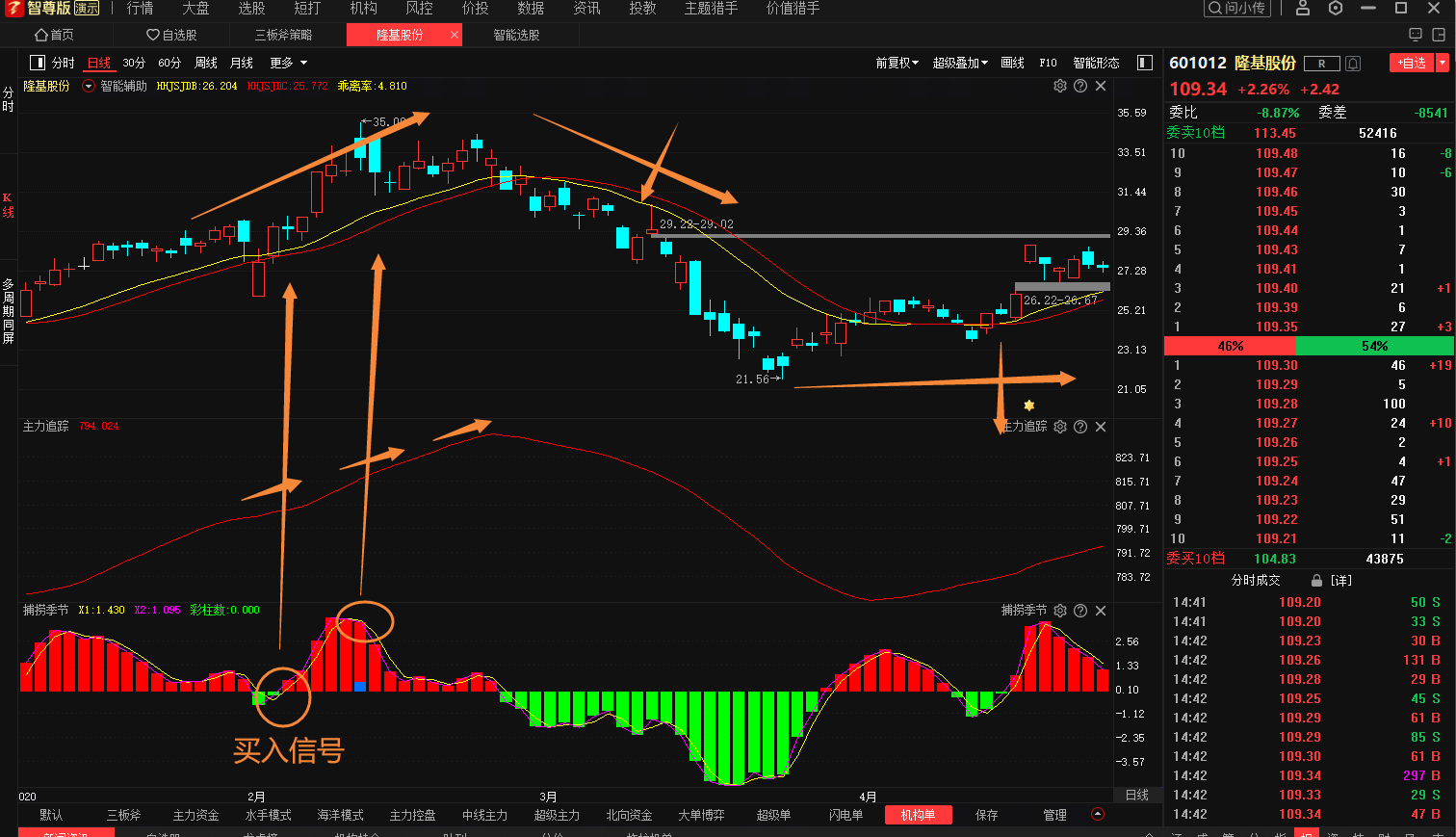Click the star marker on the K-line chart

[1029, 405]
